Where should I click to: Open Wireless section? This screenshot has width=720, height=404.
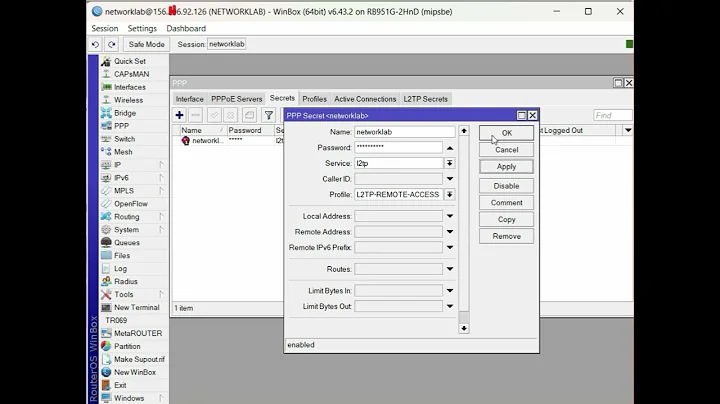128,100
